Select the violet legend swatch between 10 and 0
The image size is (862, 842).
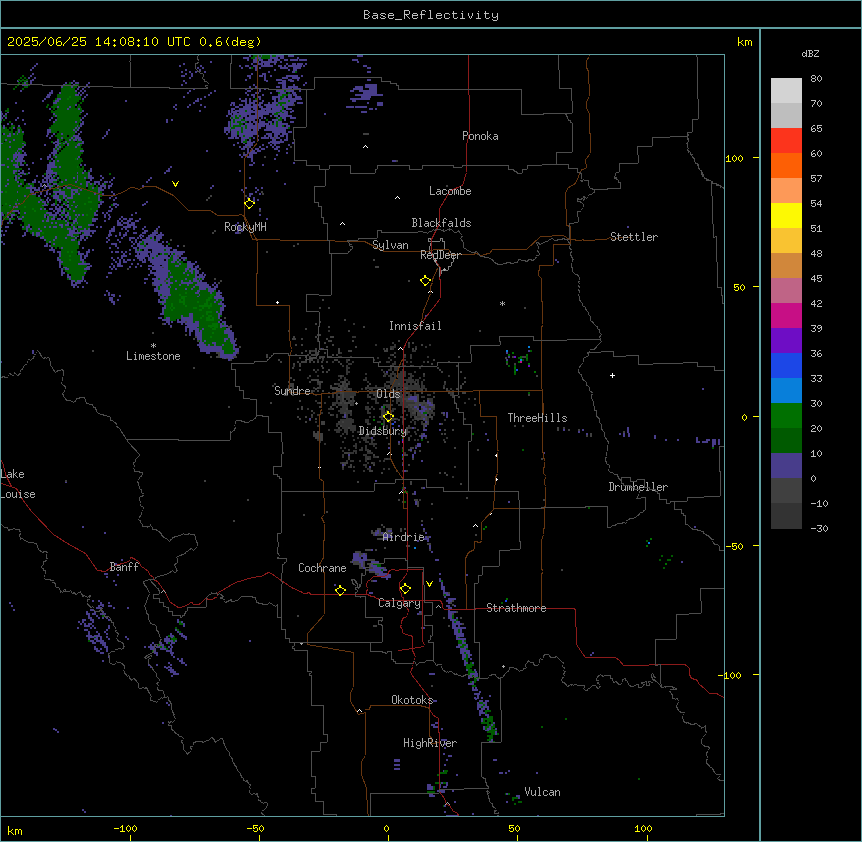coord(786,466)
